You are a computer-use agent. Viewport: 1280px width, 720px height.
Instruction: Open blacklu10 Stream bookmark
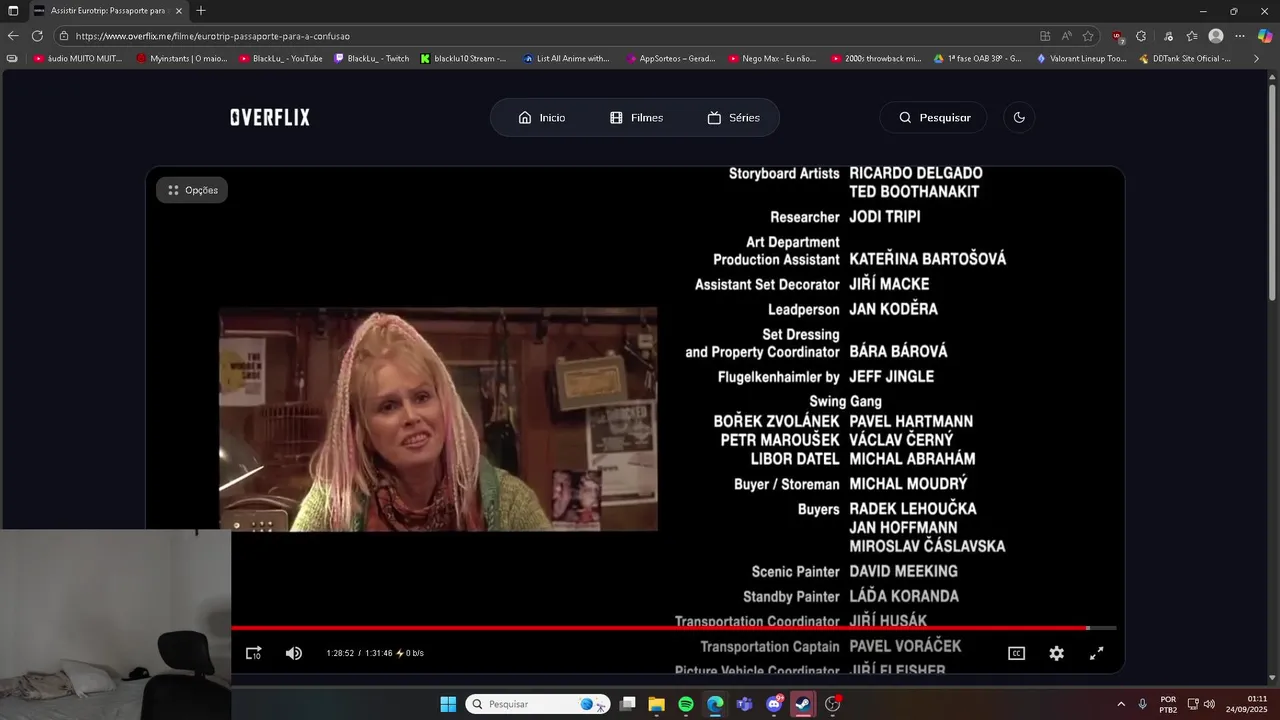click(464, 59)
